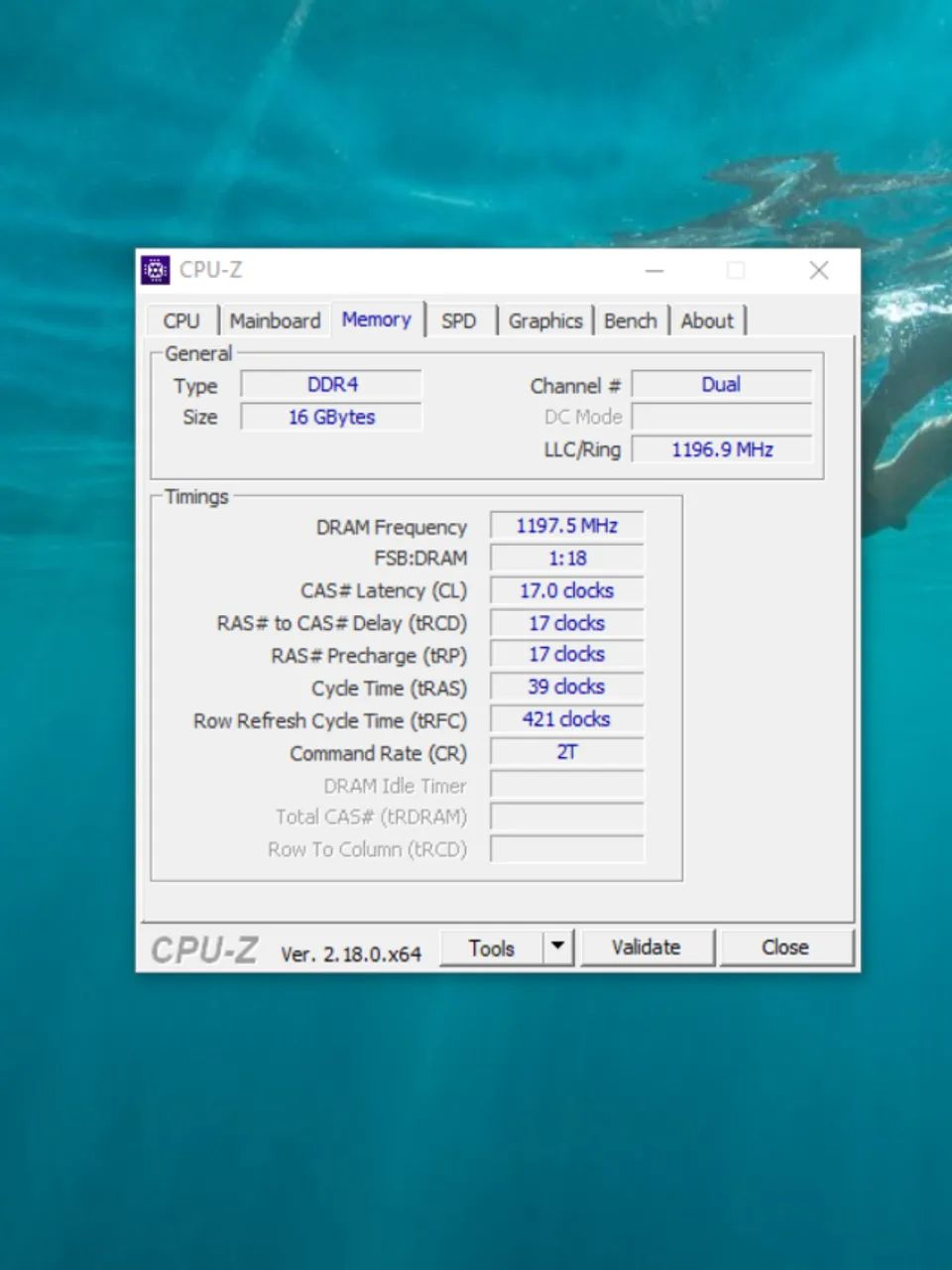
Task: Open the CPU tab
Action: coord(181,321)
